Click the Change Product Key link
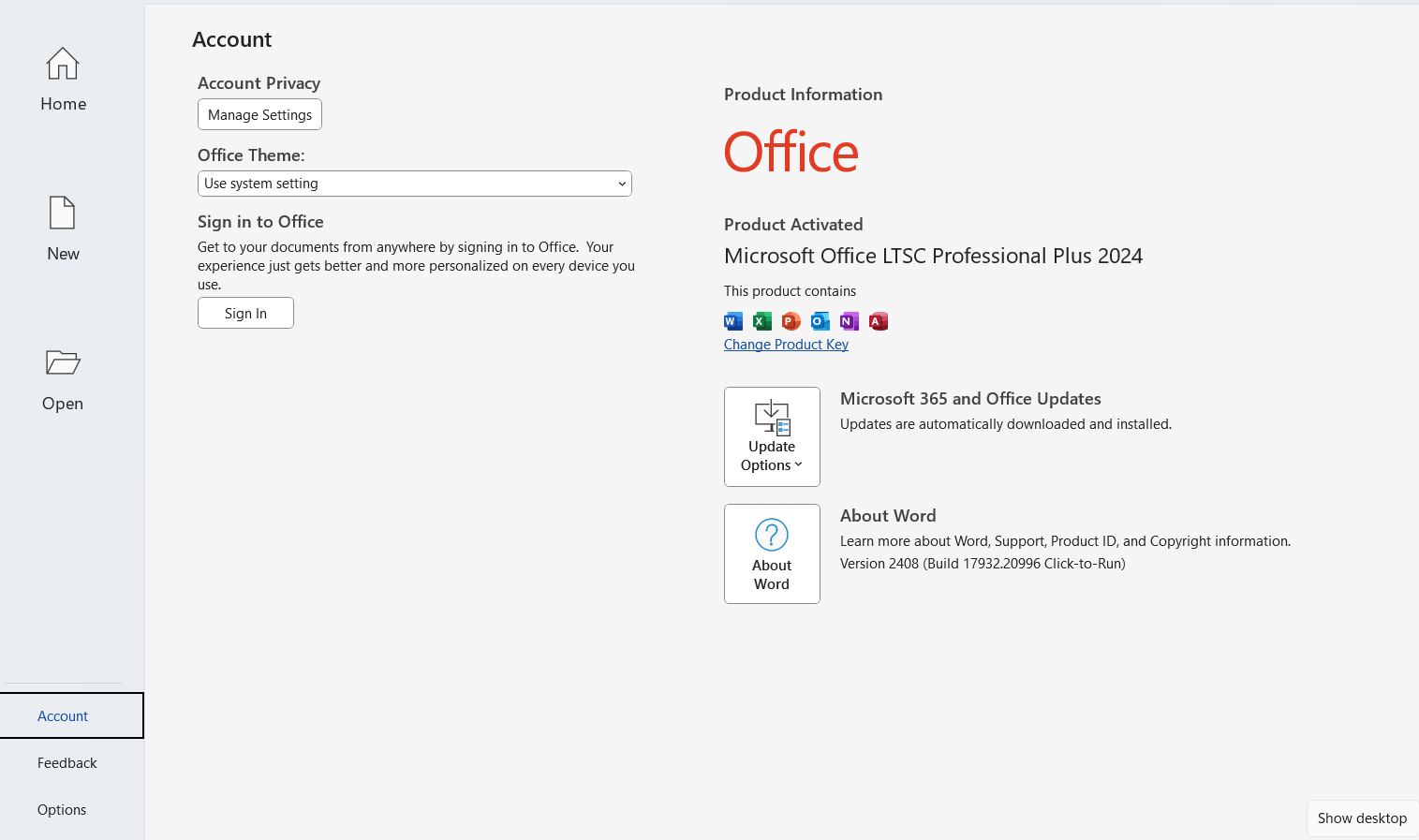Screen dimensions: 1419x840 [x=786, y=345]
